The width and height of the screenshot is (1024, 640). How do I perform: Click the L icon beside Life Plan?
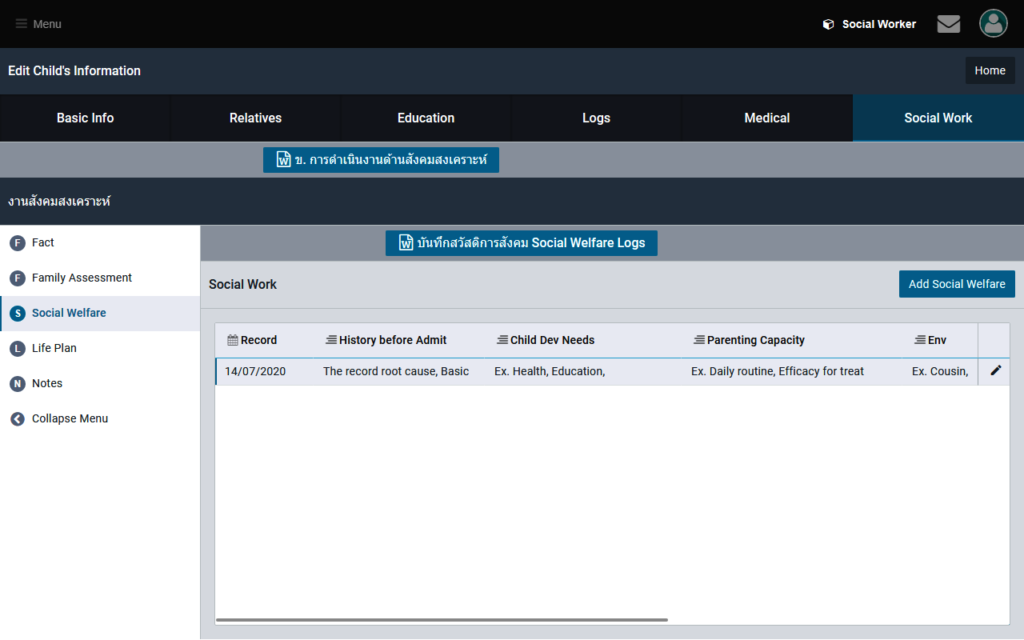click(17, 348)
